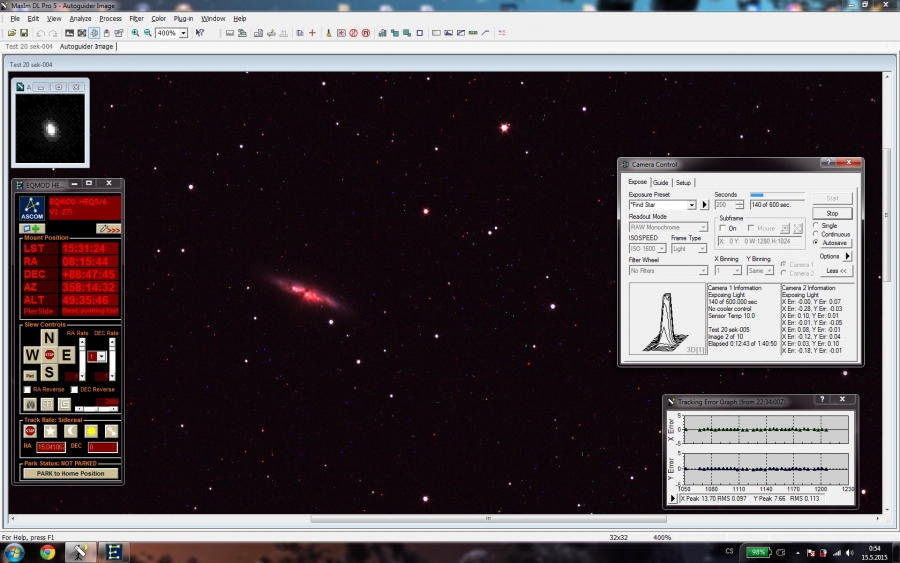Click the RA Rate vertical slider
The image size is (900, 563).
tap(83, 357)
